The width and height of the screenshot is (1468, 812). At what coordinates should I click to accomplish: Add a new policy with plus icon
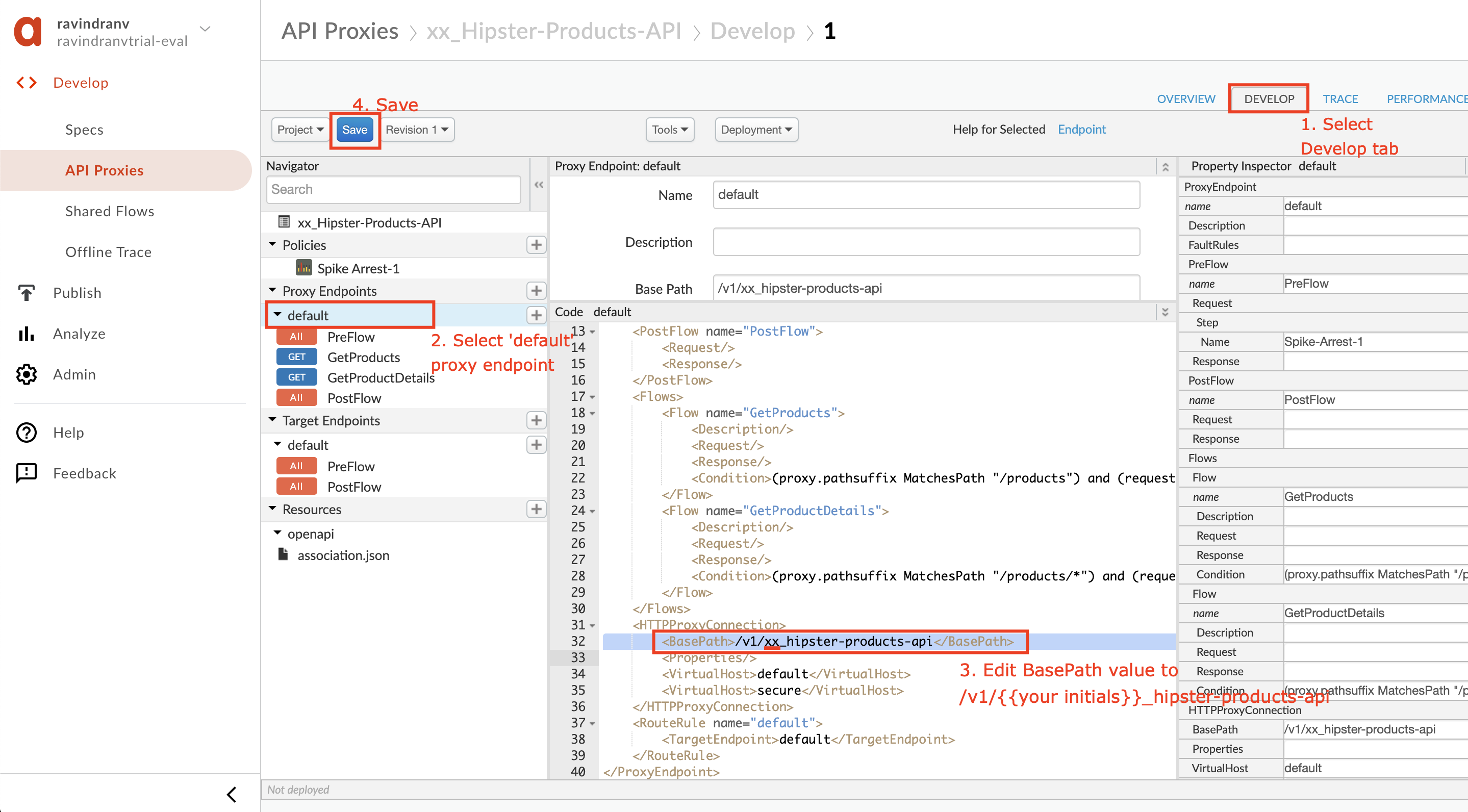(536, 245)
